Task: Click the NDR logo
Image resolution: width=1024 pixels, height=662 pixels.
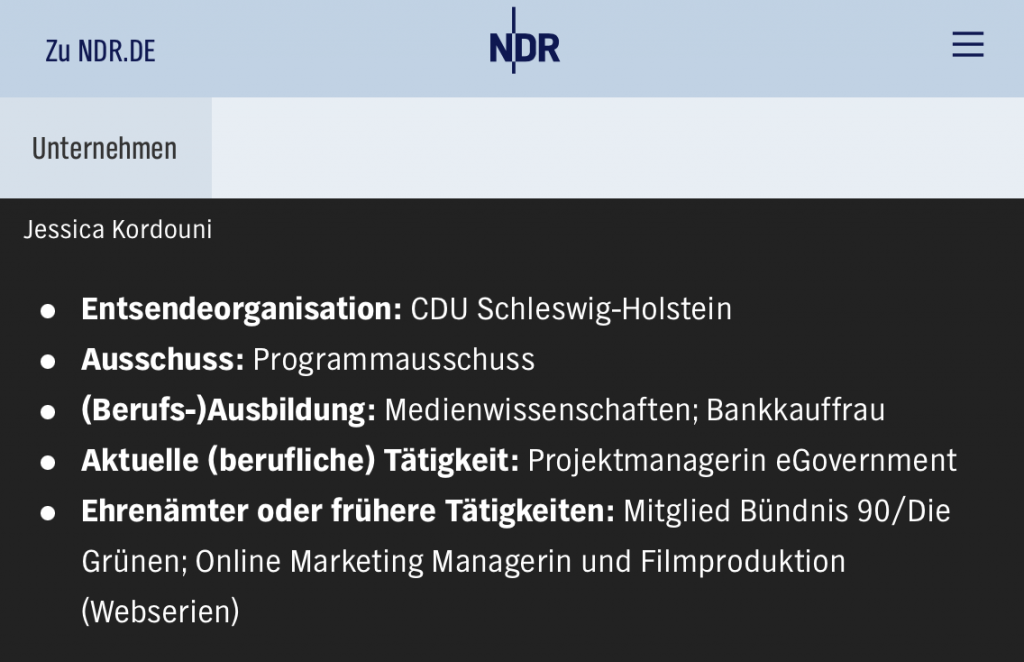Action: (x=524, y=47)
